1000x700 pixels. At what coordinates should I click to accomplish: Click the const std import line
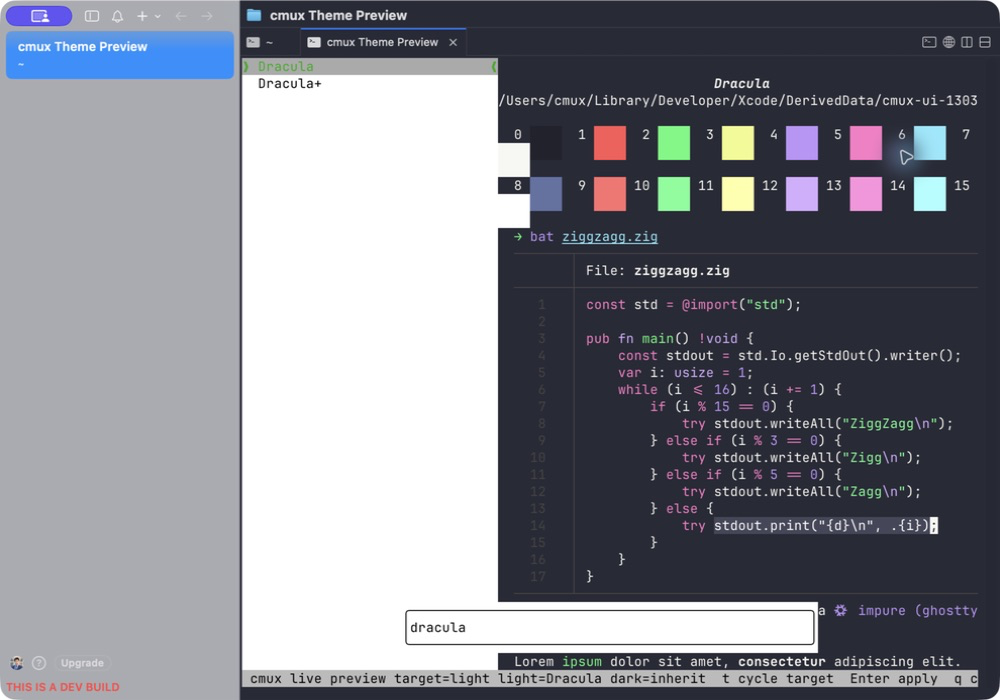693,305
